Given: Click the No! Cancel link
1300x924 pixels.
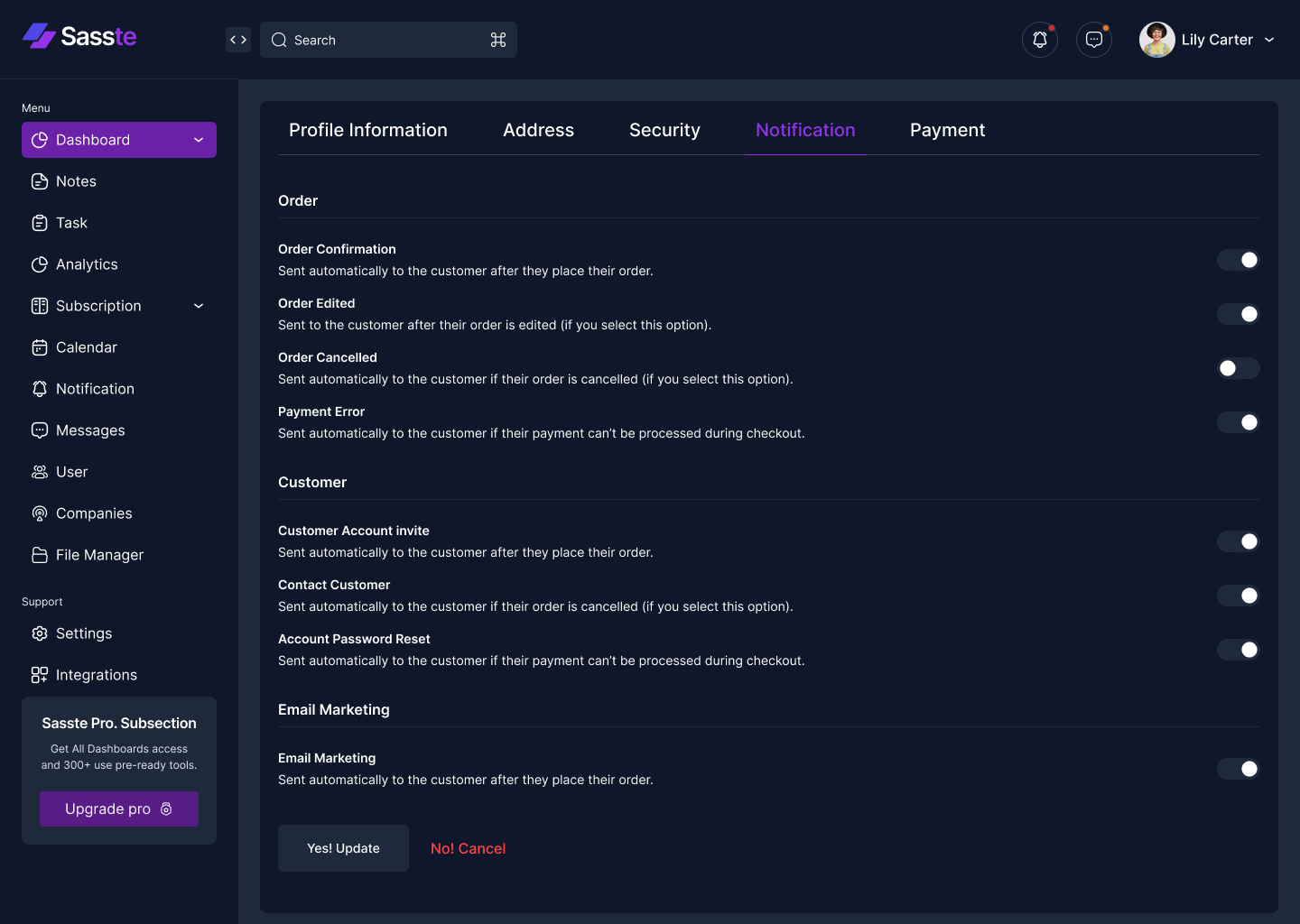Looking at the screenshot, I should pyautogui.click(x=468, y=848).
